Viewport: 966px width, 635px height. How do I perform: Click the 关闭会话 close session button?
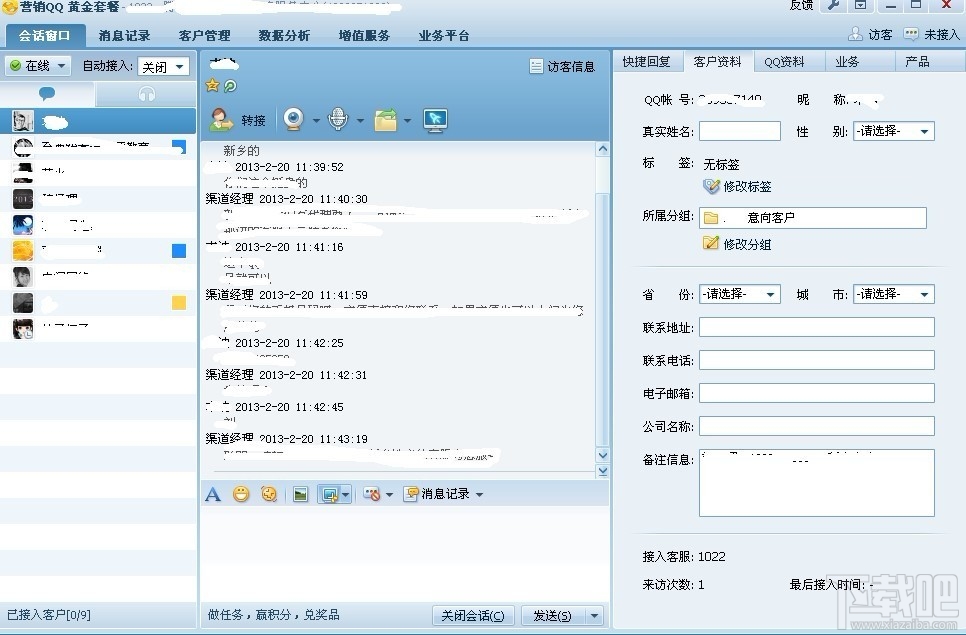click(472, 615)
